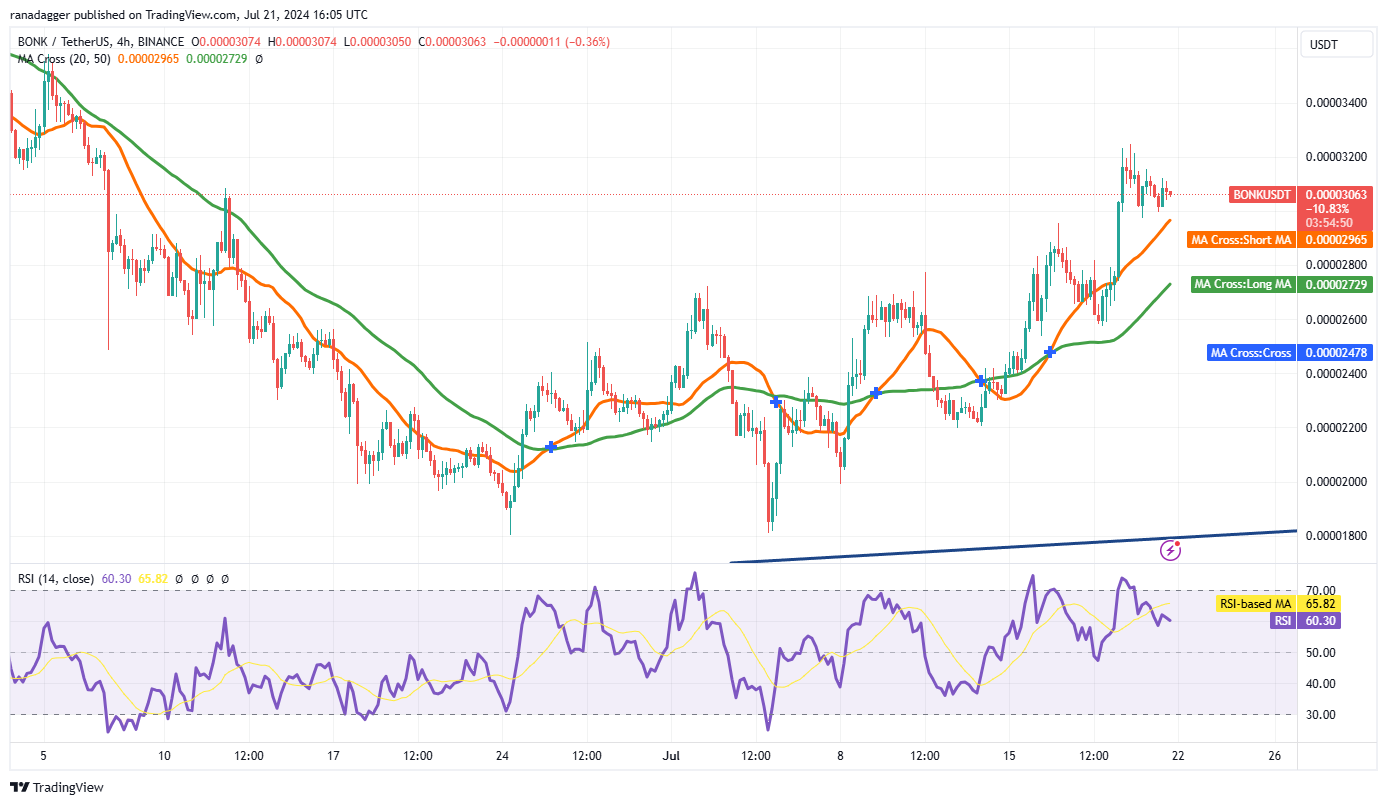This screenshot has height=805, width=1387.
Task: Click the MA cross marker after Jul 12:00
Action: (x=776, y=401)
